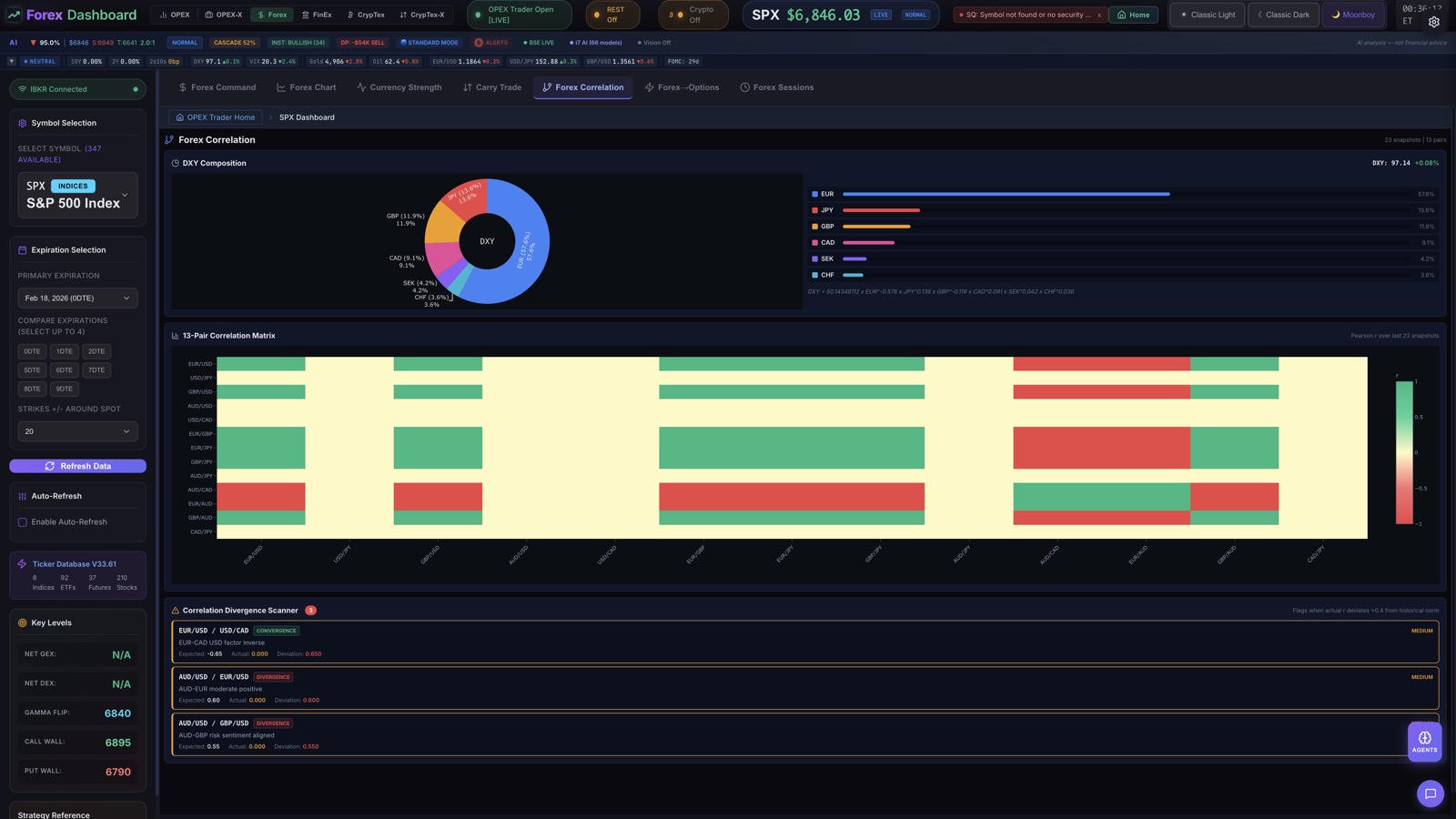Click the ALERTS status icon
This screenshot has width=1456, height=819.
480,42
